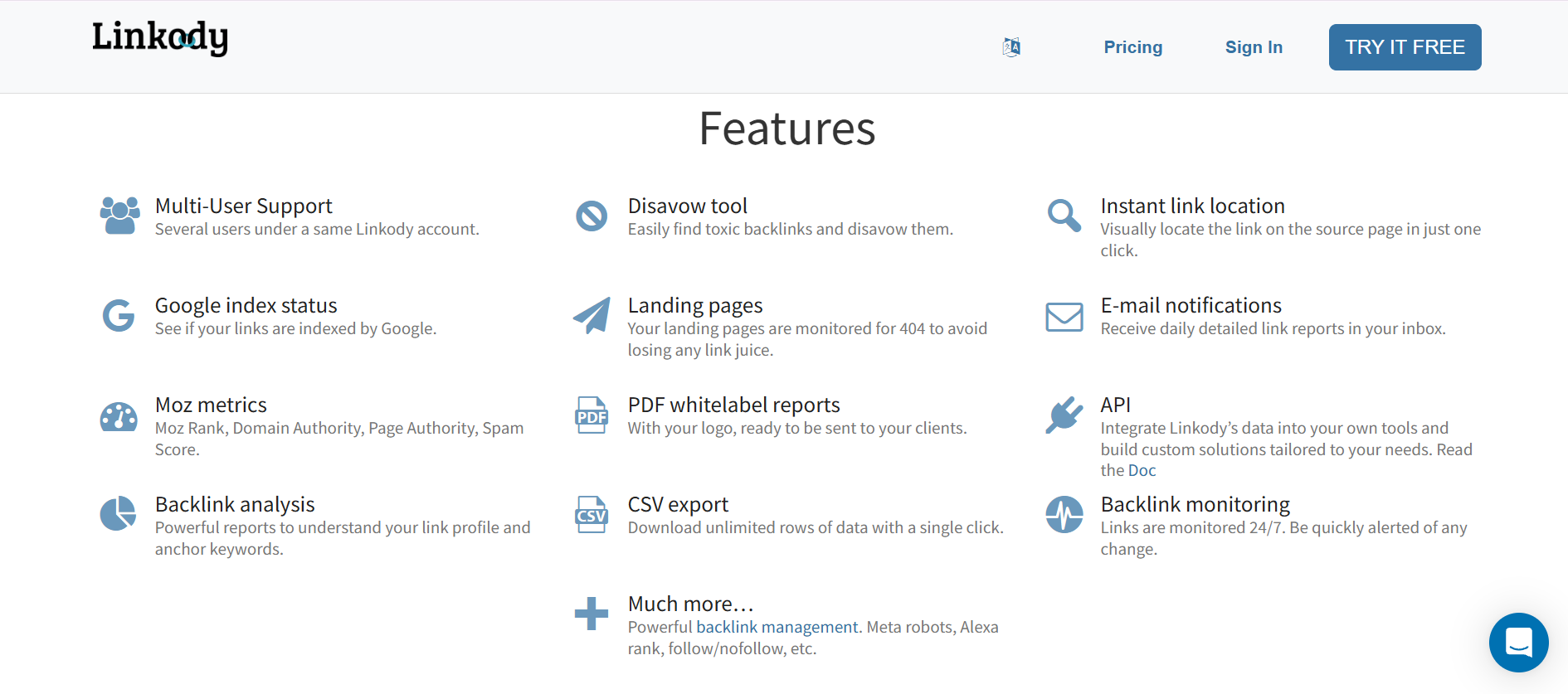Click the magnifying glass Instant link location icon
1568x694 pixels.
[x=1064, y=216]
